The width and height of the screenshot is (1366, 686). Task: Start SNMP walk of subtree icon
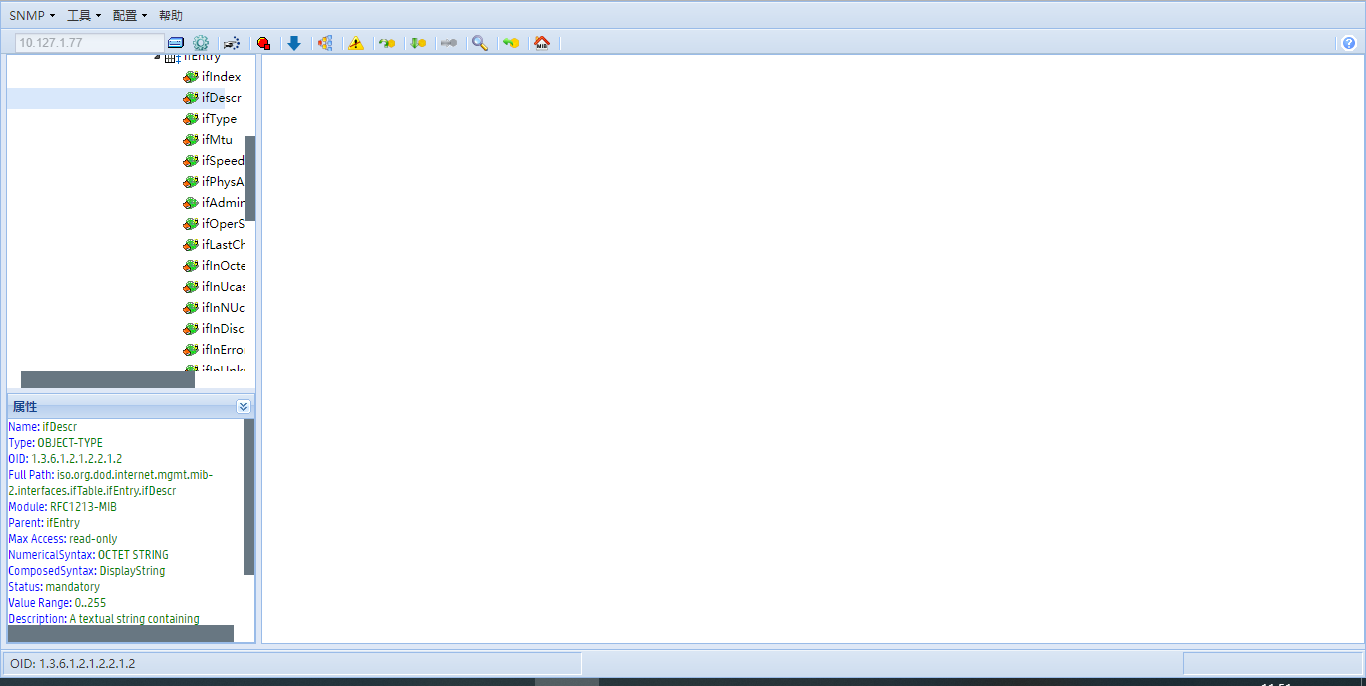tap(325, 43)
